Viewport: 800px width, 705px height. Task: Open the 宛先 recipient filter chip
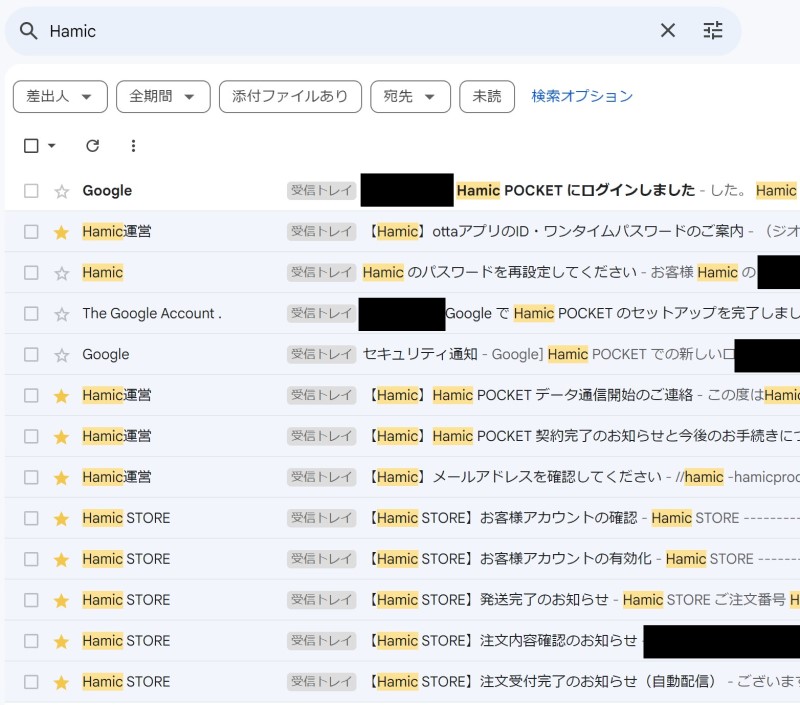(x=410, y=96)
